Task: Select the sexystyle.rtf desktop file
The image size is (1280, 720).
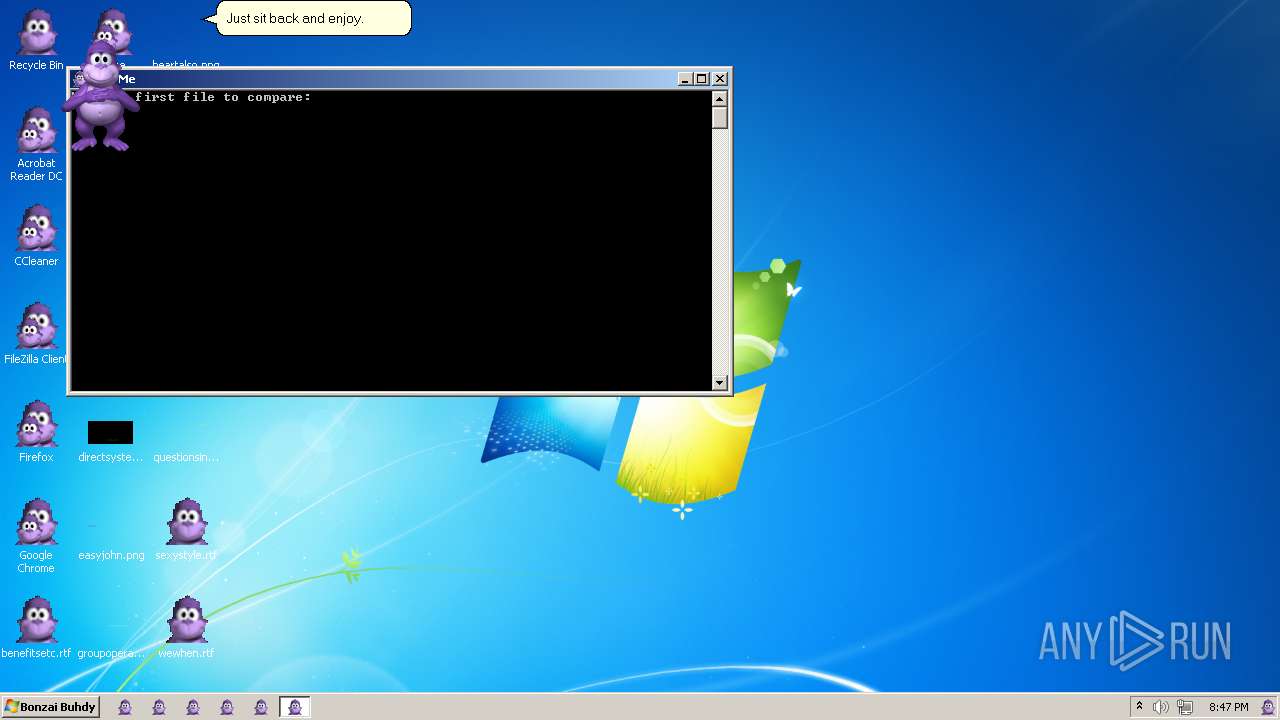Action: tap(186, 530)
